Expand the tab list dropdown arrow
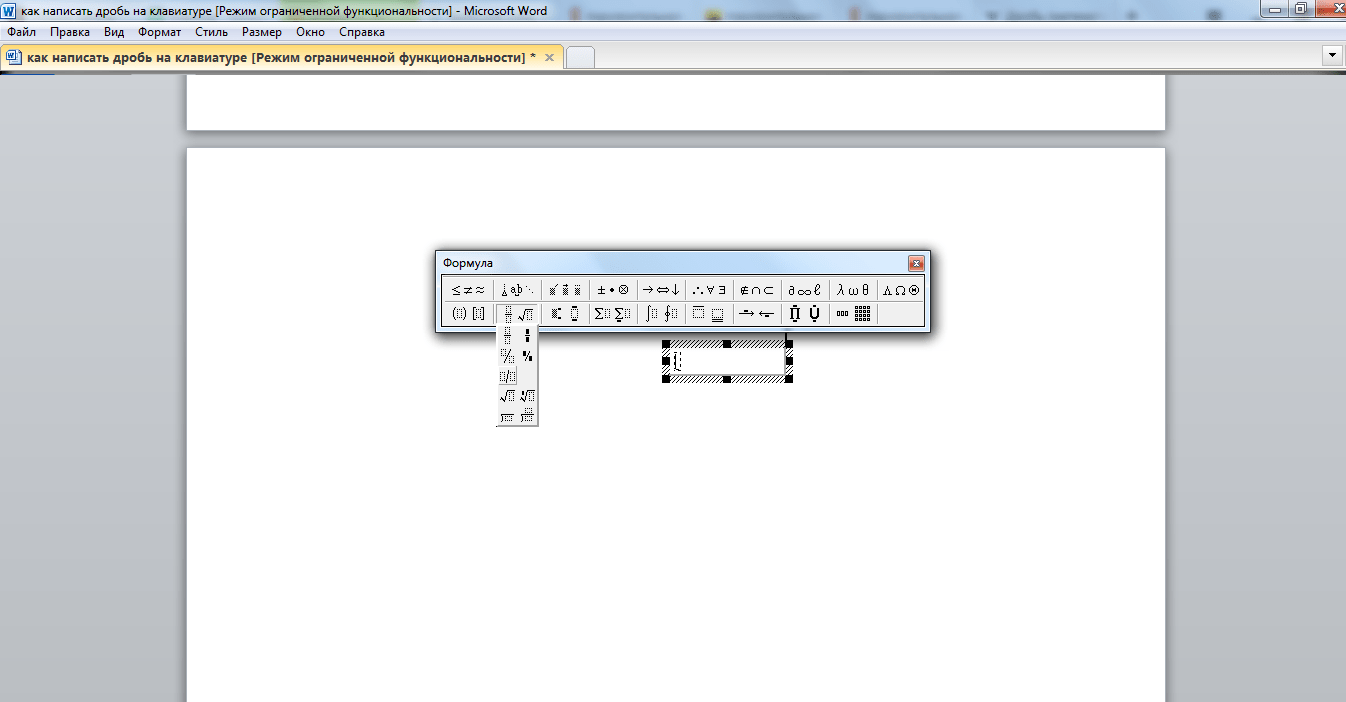Image resolution: width=1346 pixels, height=702 pixels. coord(1332,56)
